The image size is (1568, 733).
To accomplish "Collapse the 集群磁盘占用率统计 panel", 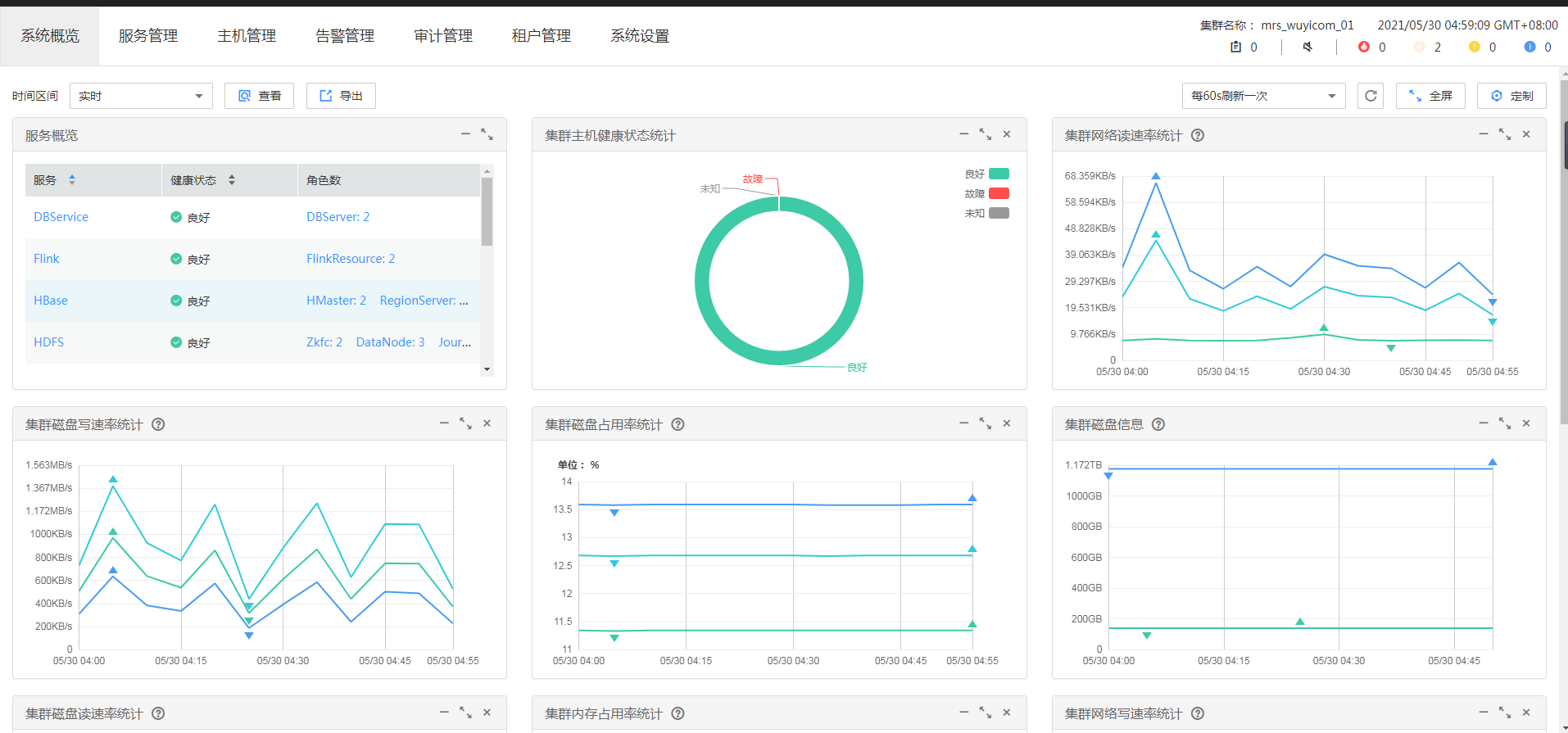I will 964,423.
